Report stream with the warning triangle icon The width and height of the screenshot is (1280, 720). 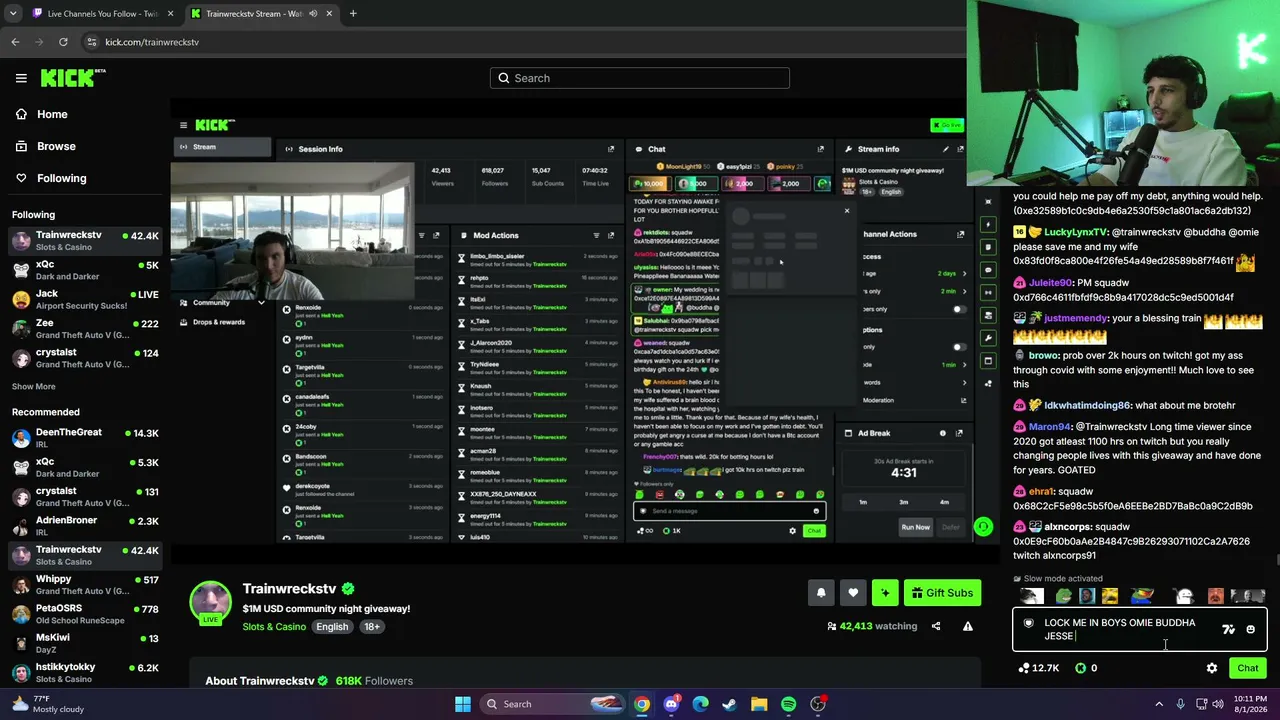pyautogui.click(x=967, y=626)
